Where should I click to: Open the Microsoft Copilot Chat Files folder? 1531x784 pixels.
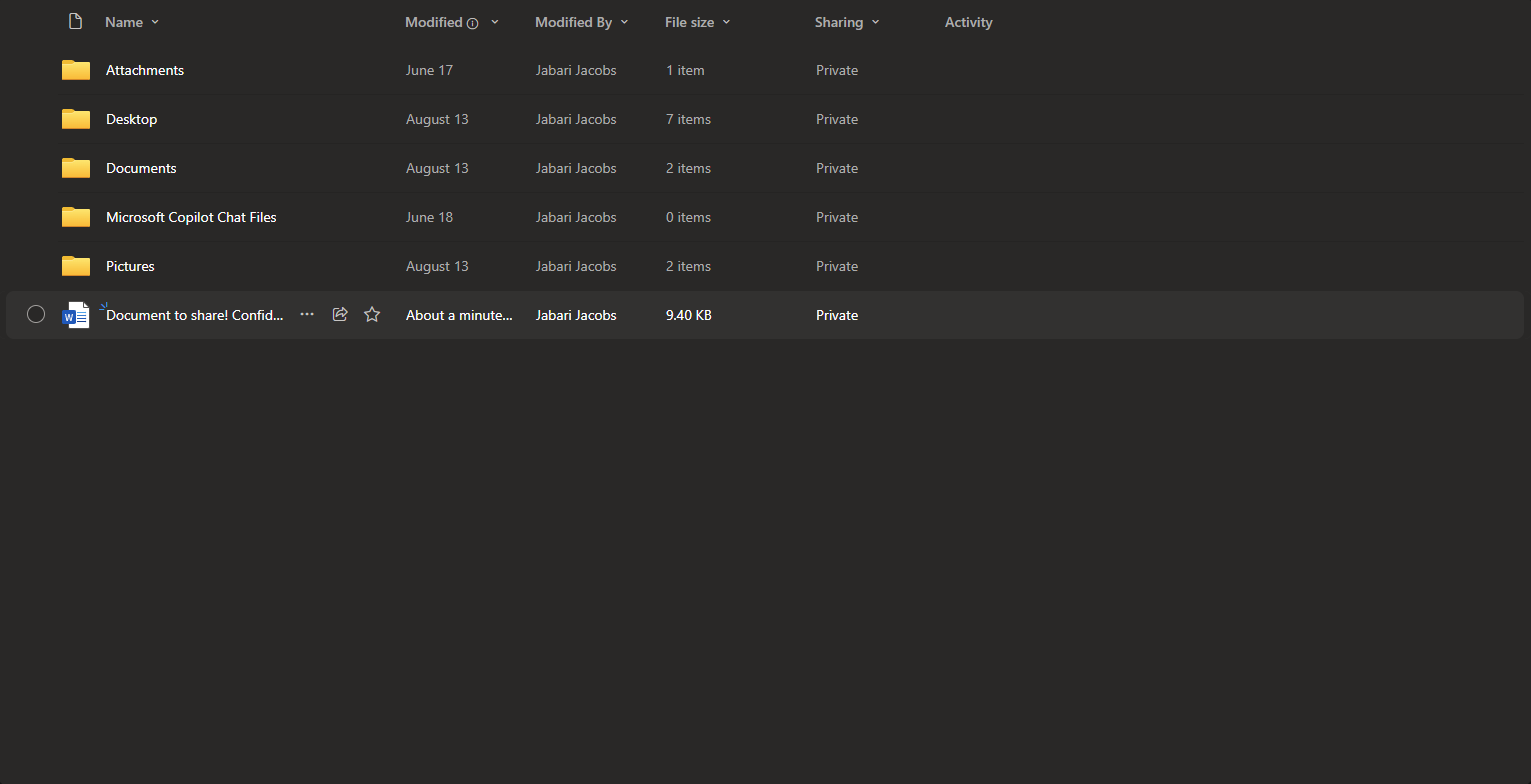tap(191, 217)
